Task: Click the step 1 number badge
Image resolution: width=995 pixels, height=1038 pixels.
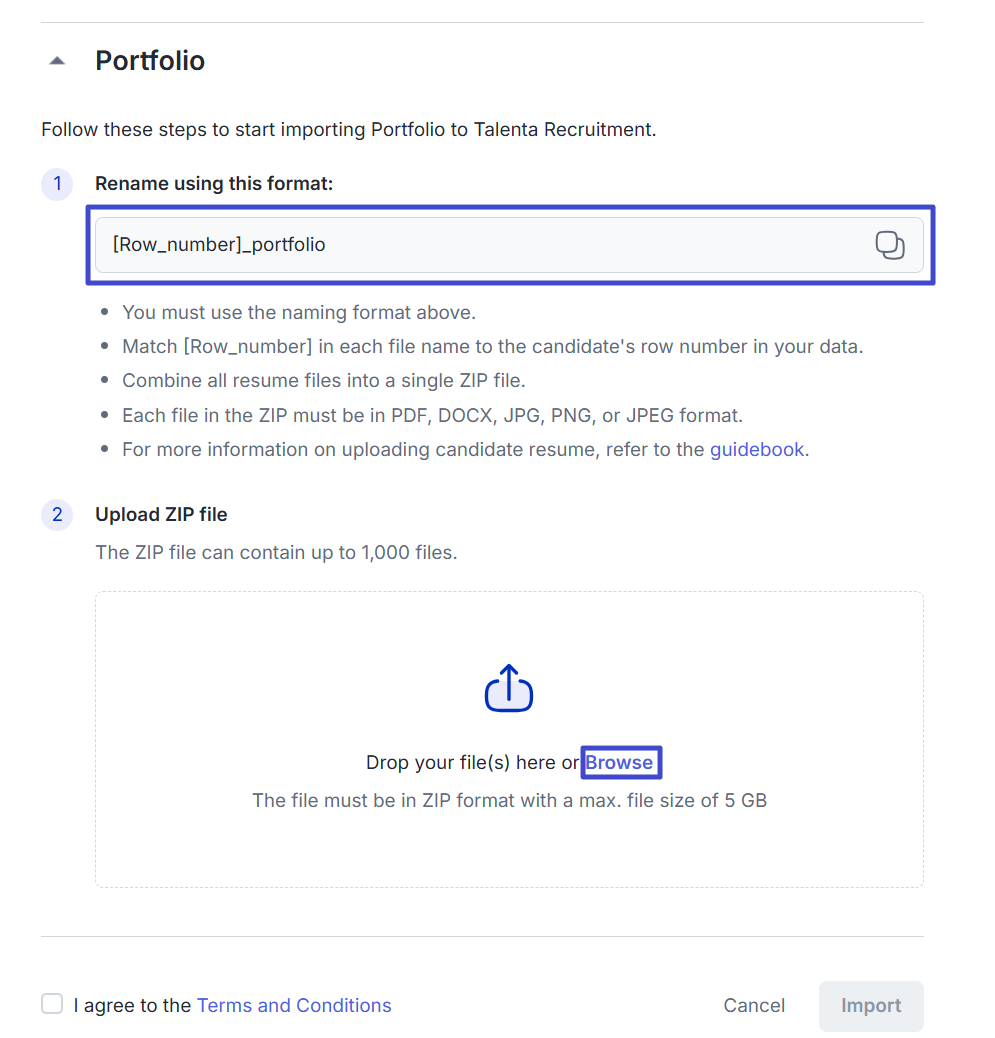Action: [57, 184]
